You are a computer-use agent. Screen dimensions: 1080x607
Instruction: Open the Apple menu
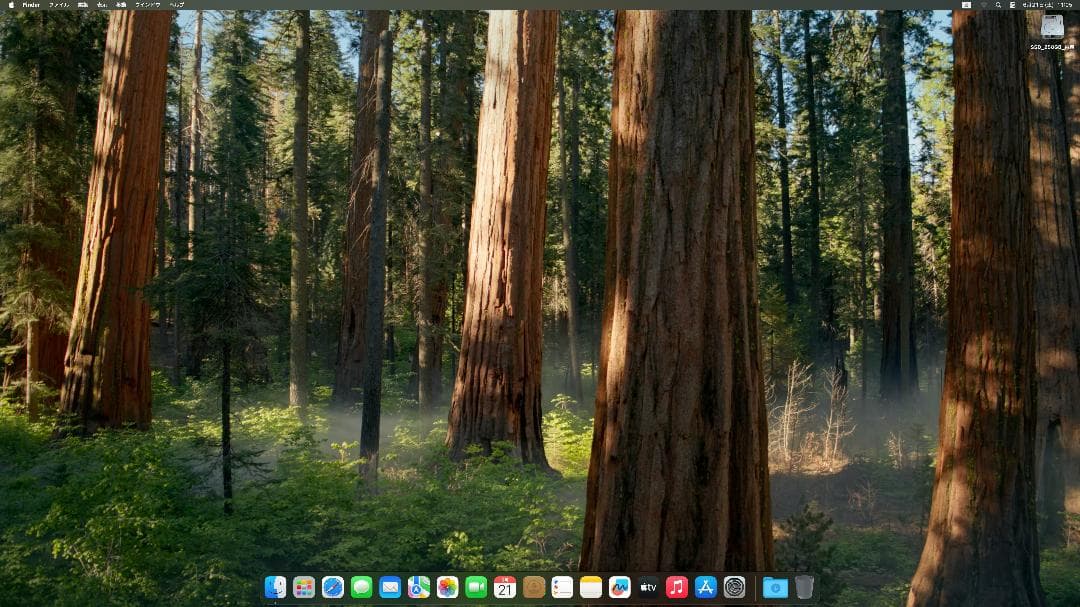click(10, 5)
